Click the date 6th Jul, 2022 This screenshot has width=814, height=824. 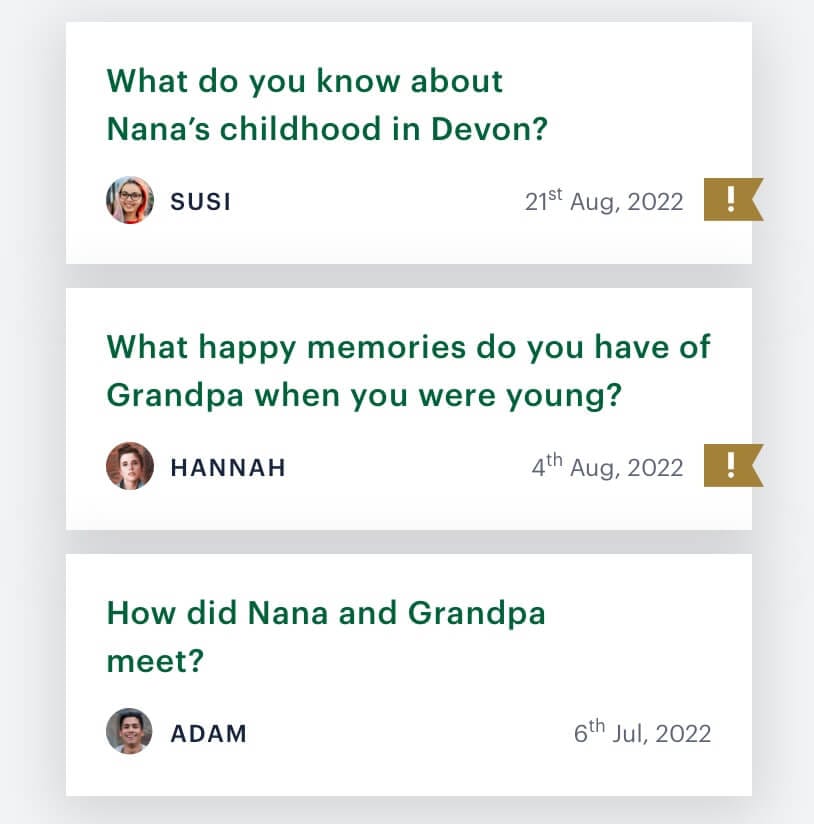tap(642, 733)
